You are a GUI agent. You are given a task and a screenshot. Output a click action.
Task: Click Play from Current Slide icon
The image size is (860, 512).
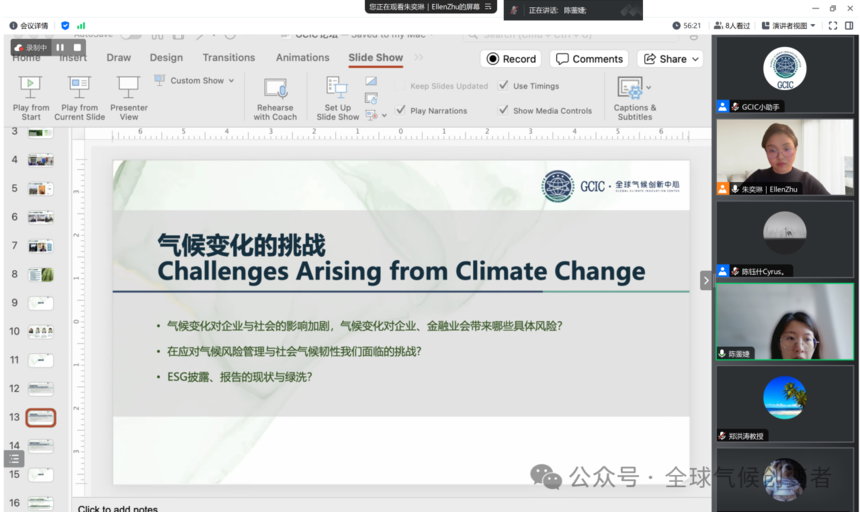point(79,88)
